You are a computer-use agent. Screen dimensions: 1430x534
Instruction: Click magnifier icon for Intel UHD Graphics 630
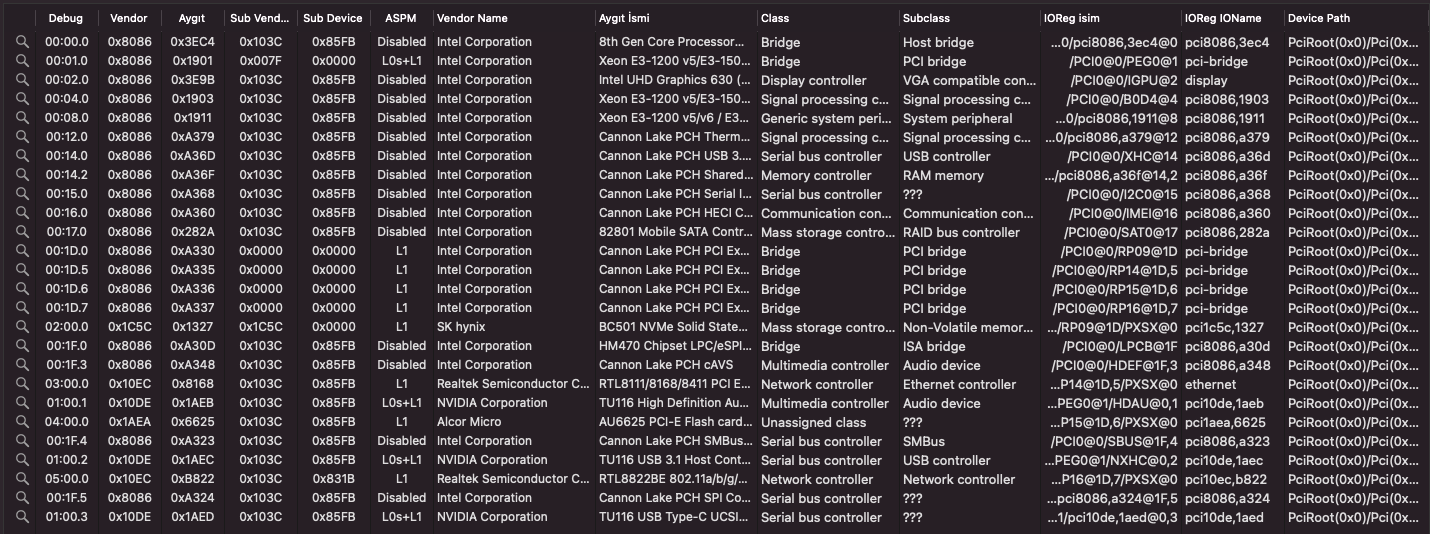22,80
